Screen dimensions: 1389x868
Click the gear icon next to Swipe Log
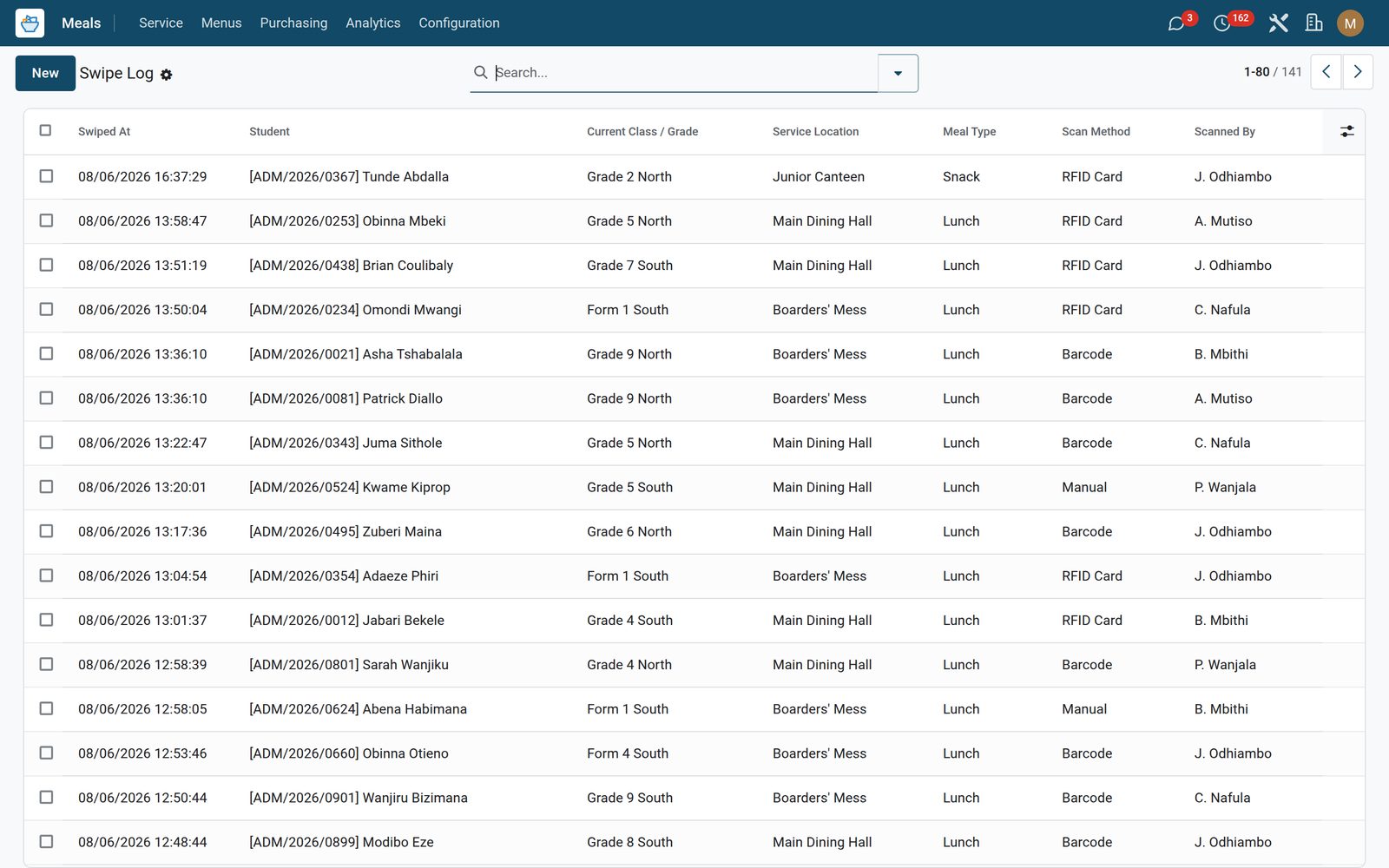click(x=167, y=76)
